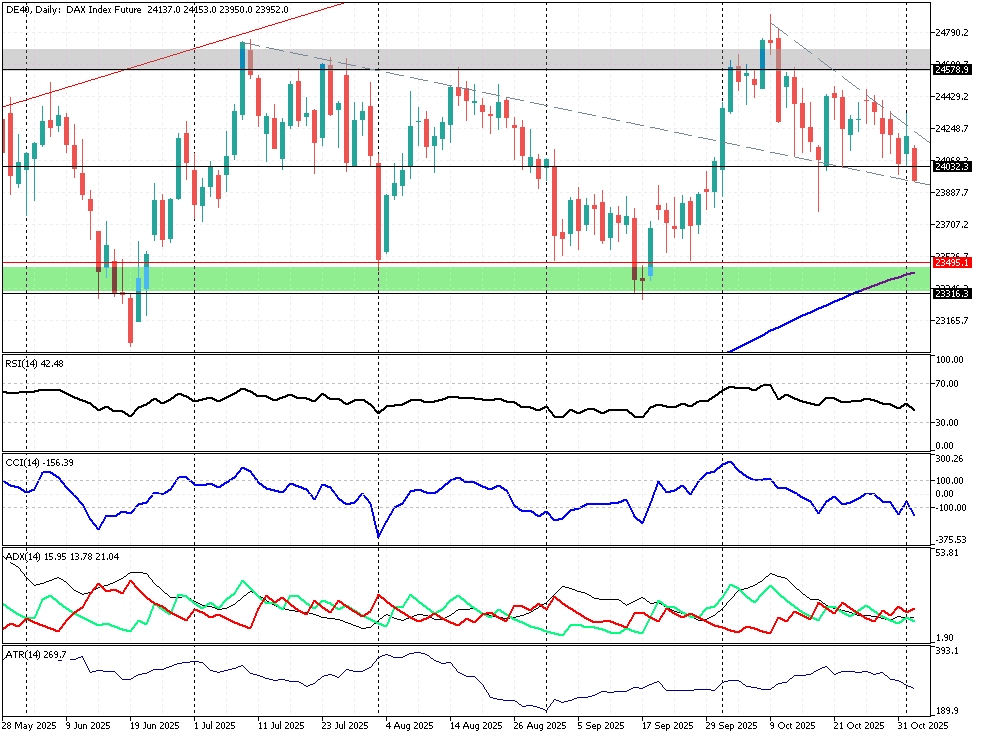The image size is (983, 737).
Task: Select the 23316.3 price level tag
Action: click(x=951, y=293)
